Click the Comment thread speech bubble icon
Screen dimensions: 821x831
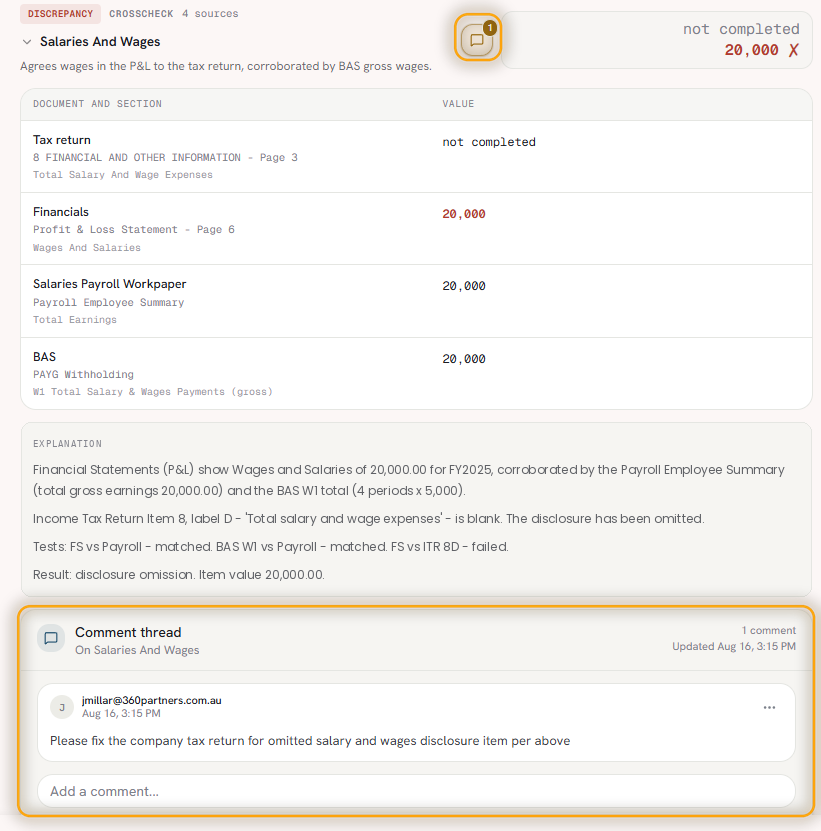point(51,639)
